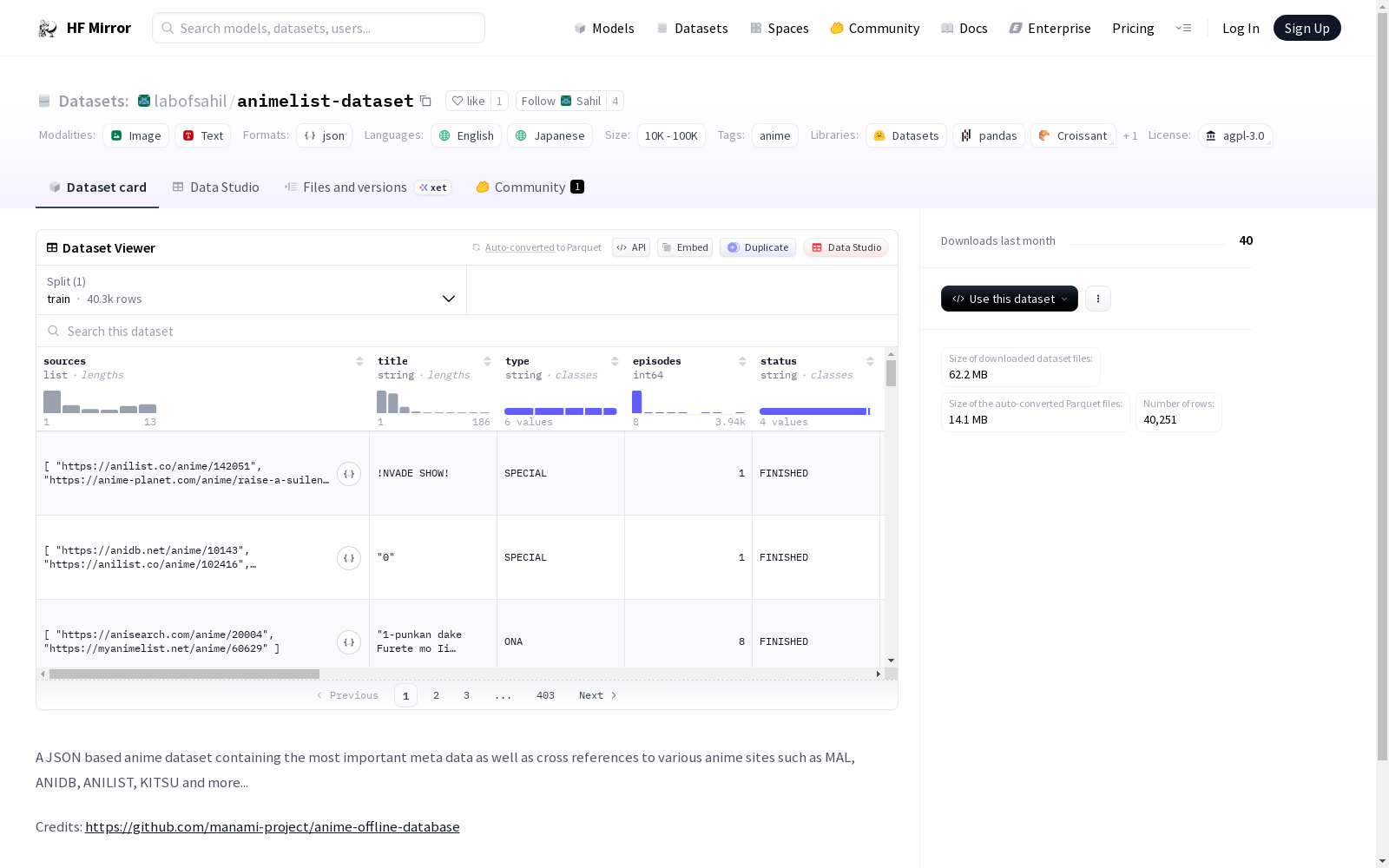Sort by the sources column icon
The image size is (1389, 868).
(359, 361)
